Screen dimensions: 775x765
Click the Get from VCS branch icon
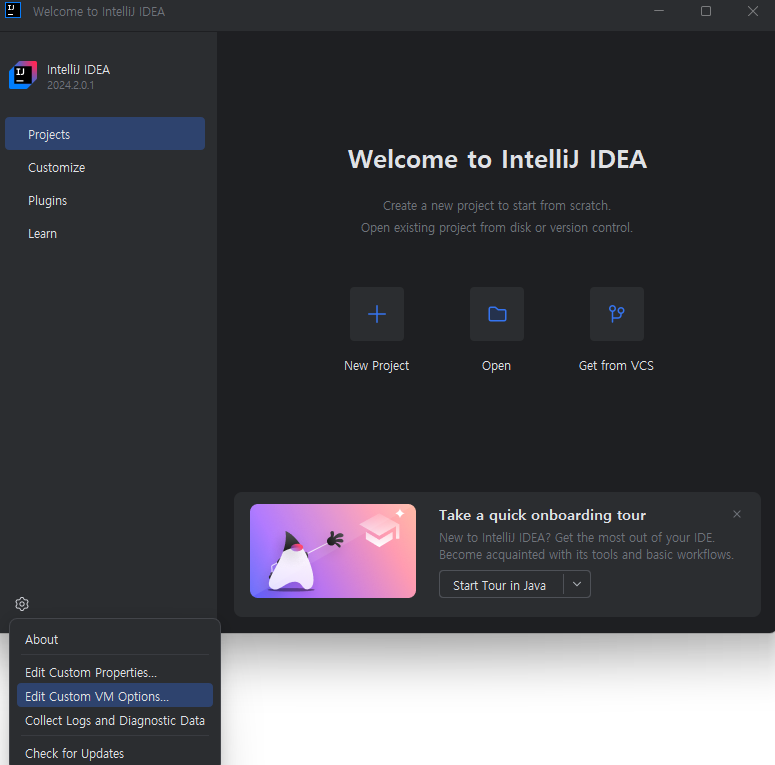pos(617,314)
